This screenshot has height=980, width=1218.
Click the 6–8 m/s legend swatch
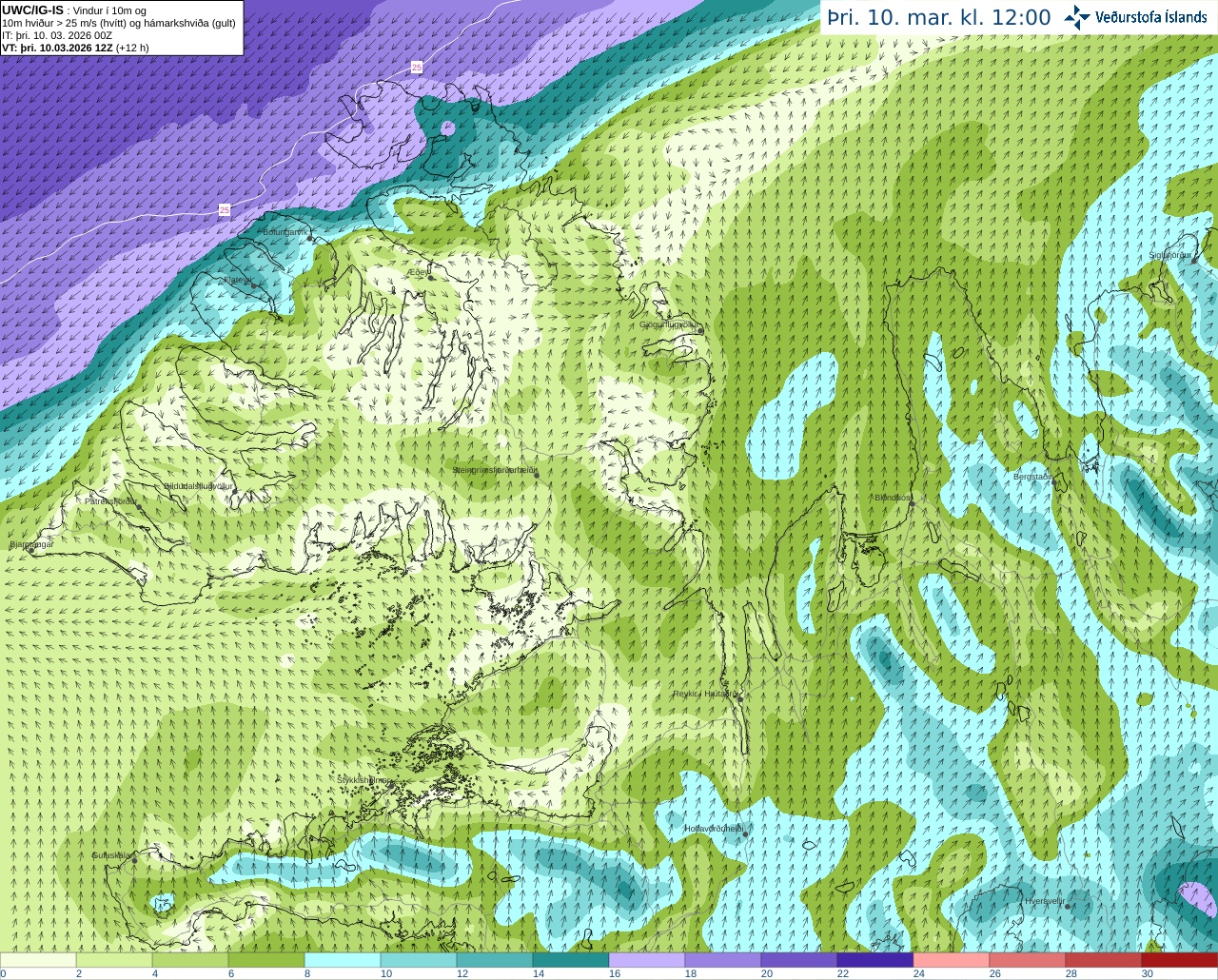tap(266, 960)
